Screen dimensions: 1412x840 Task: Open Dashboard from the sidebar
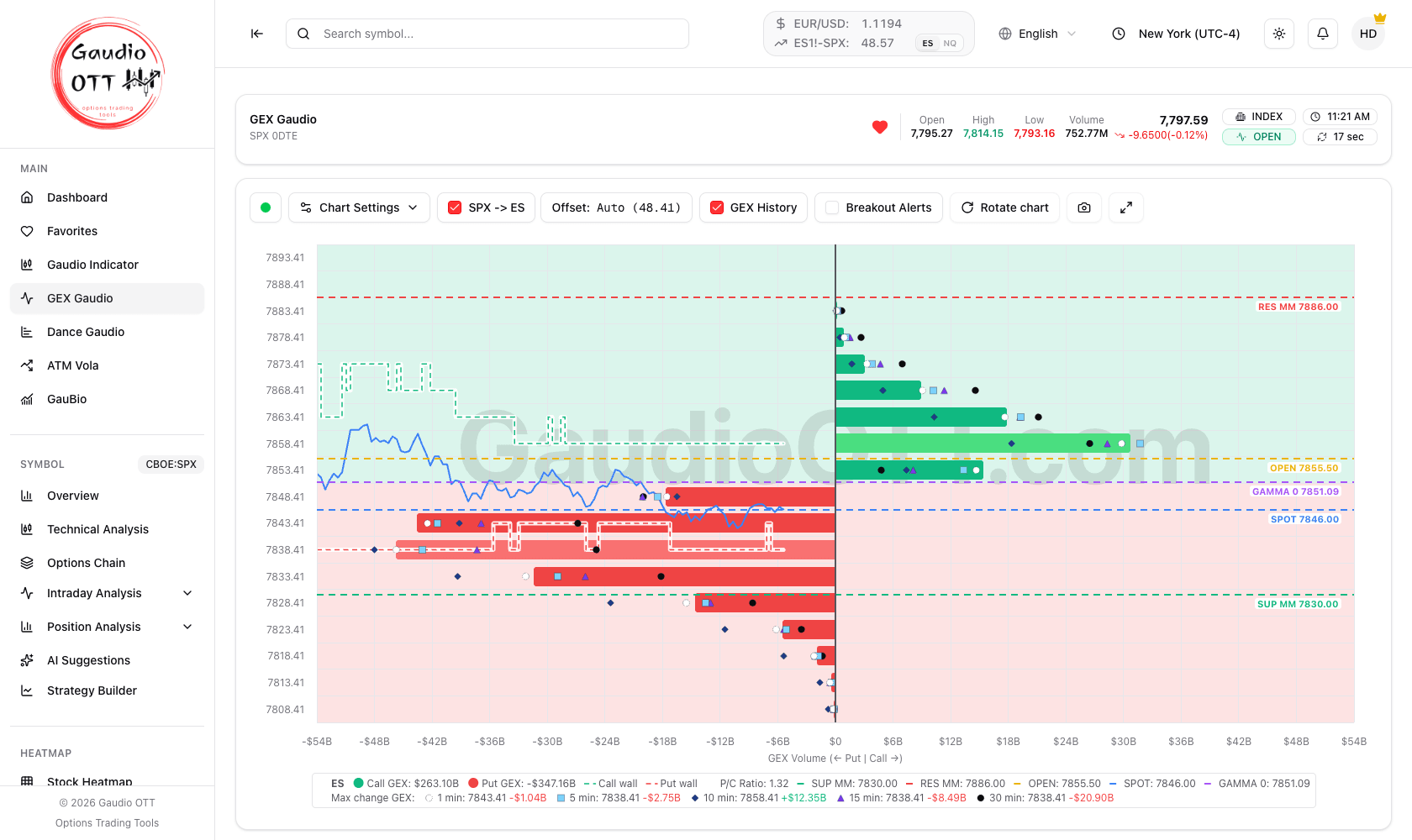click(x=107, y=197)
